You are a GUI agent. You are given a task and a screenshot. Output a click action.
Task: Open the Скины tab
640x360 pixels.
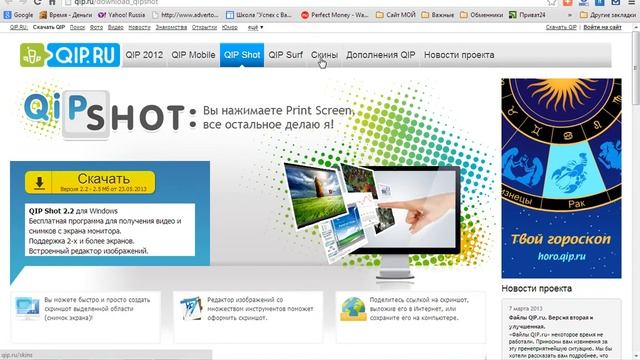pos(324,55)
